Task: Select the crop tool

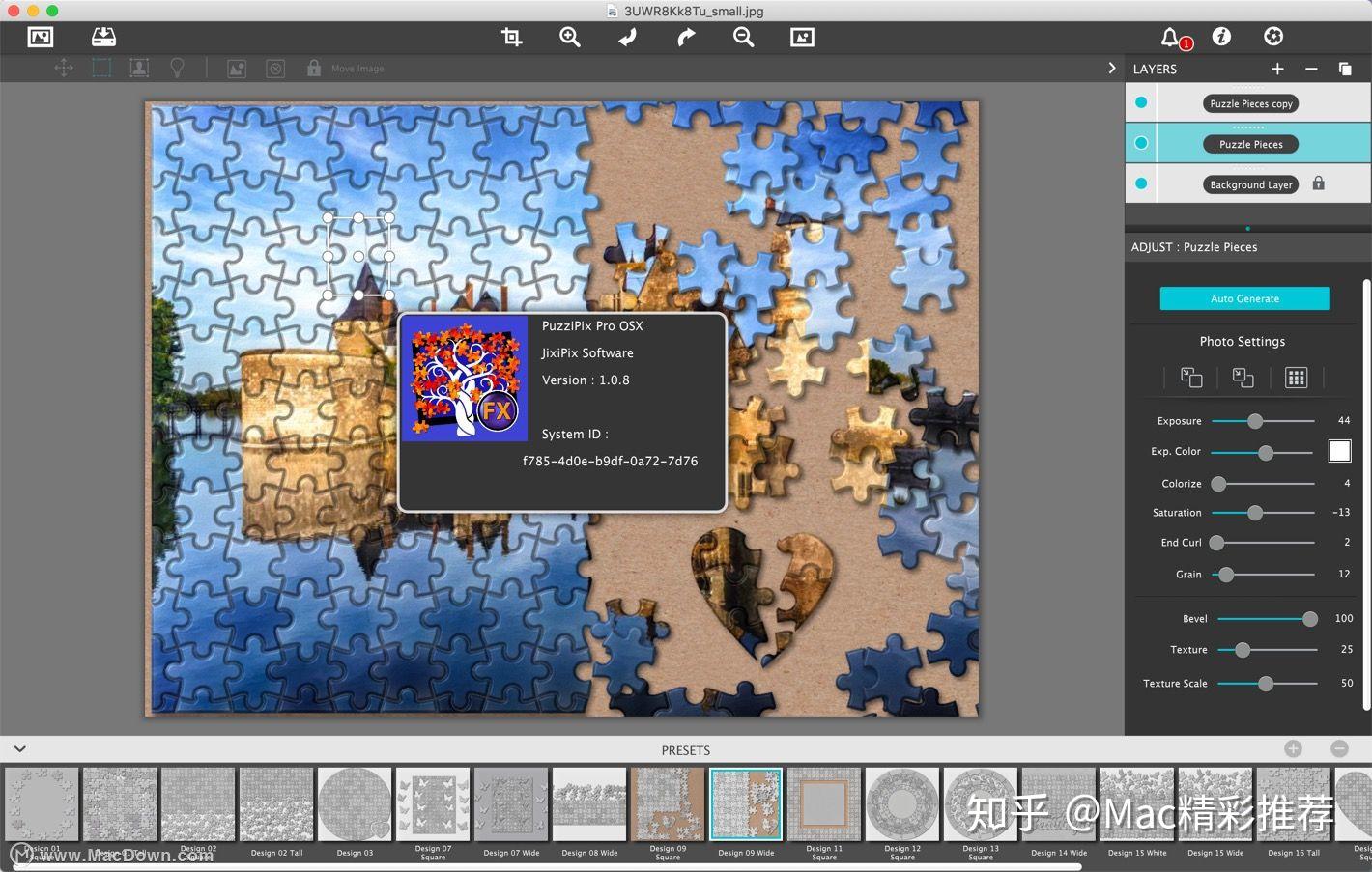Action: pyautogui.click(x=511, y=37)
